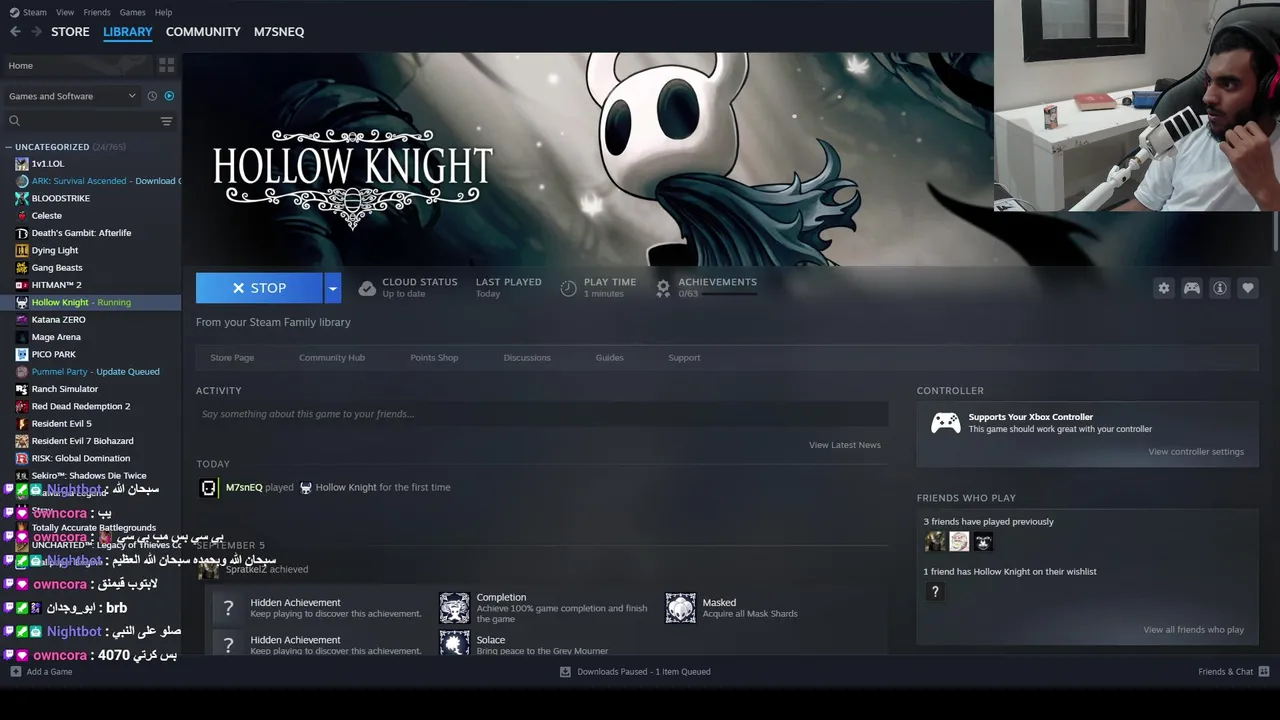1280x720 pixels.
Task: Select Red Dead Redemption 2
Action: click(81, 406)
